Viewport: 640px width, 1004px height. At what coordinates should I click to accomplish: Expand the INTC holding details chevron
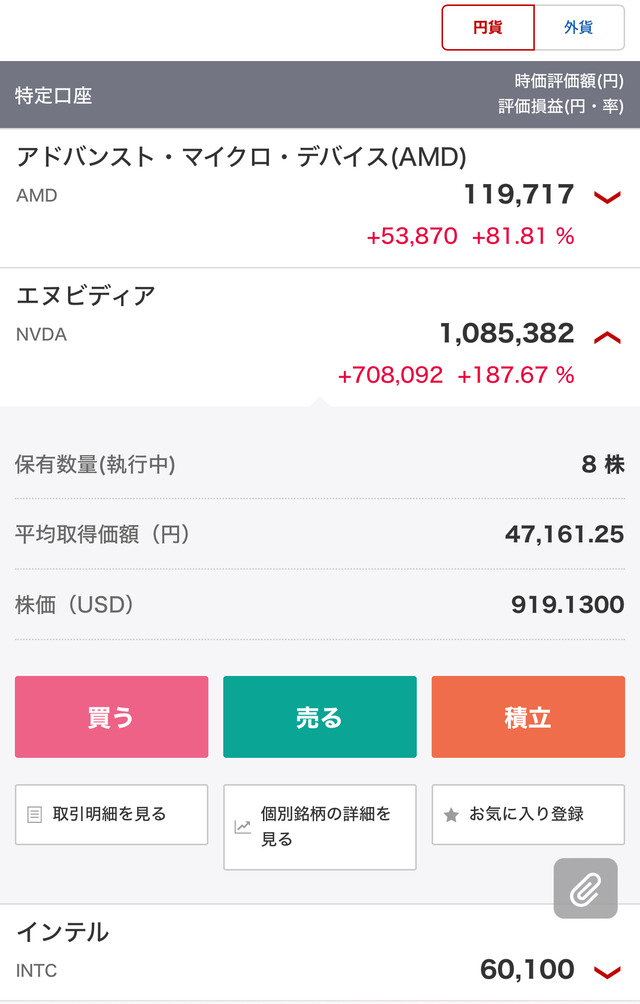pyautogui.click(x=607, y=973)
